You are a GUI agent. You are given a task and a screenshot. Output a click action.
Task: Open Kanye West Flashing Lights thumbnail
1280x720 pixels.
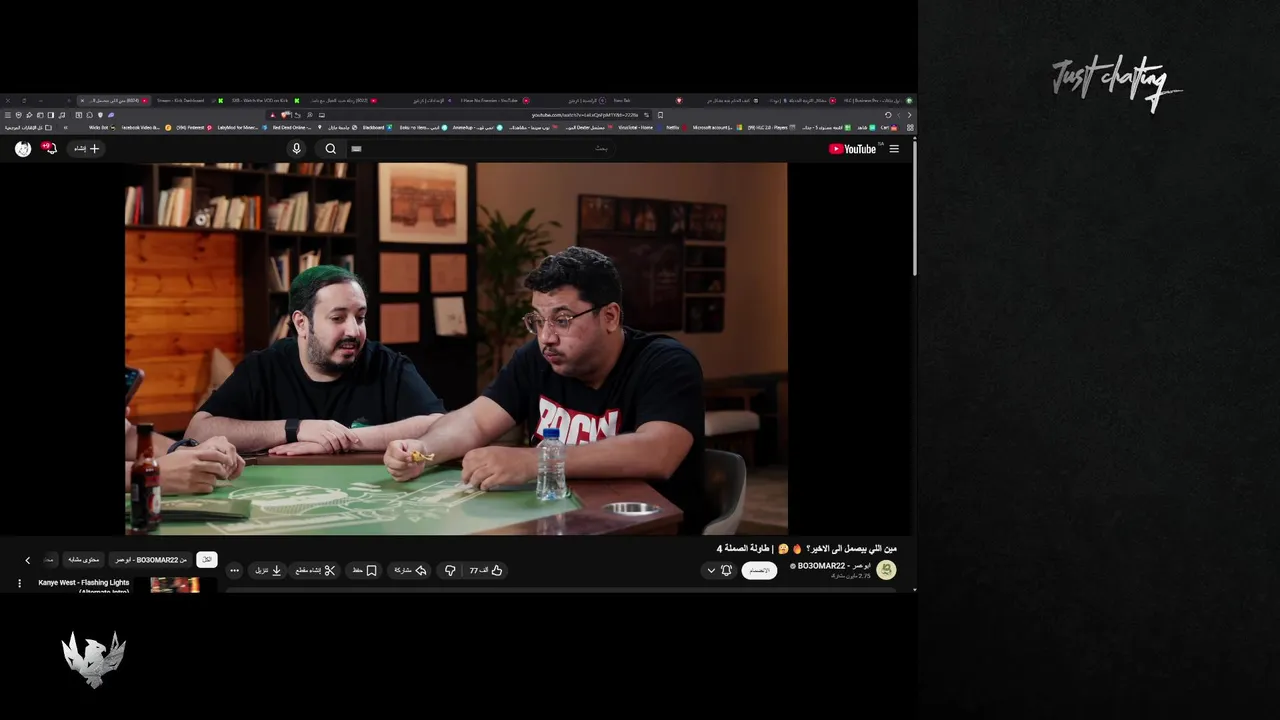[x=176, y=585]
